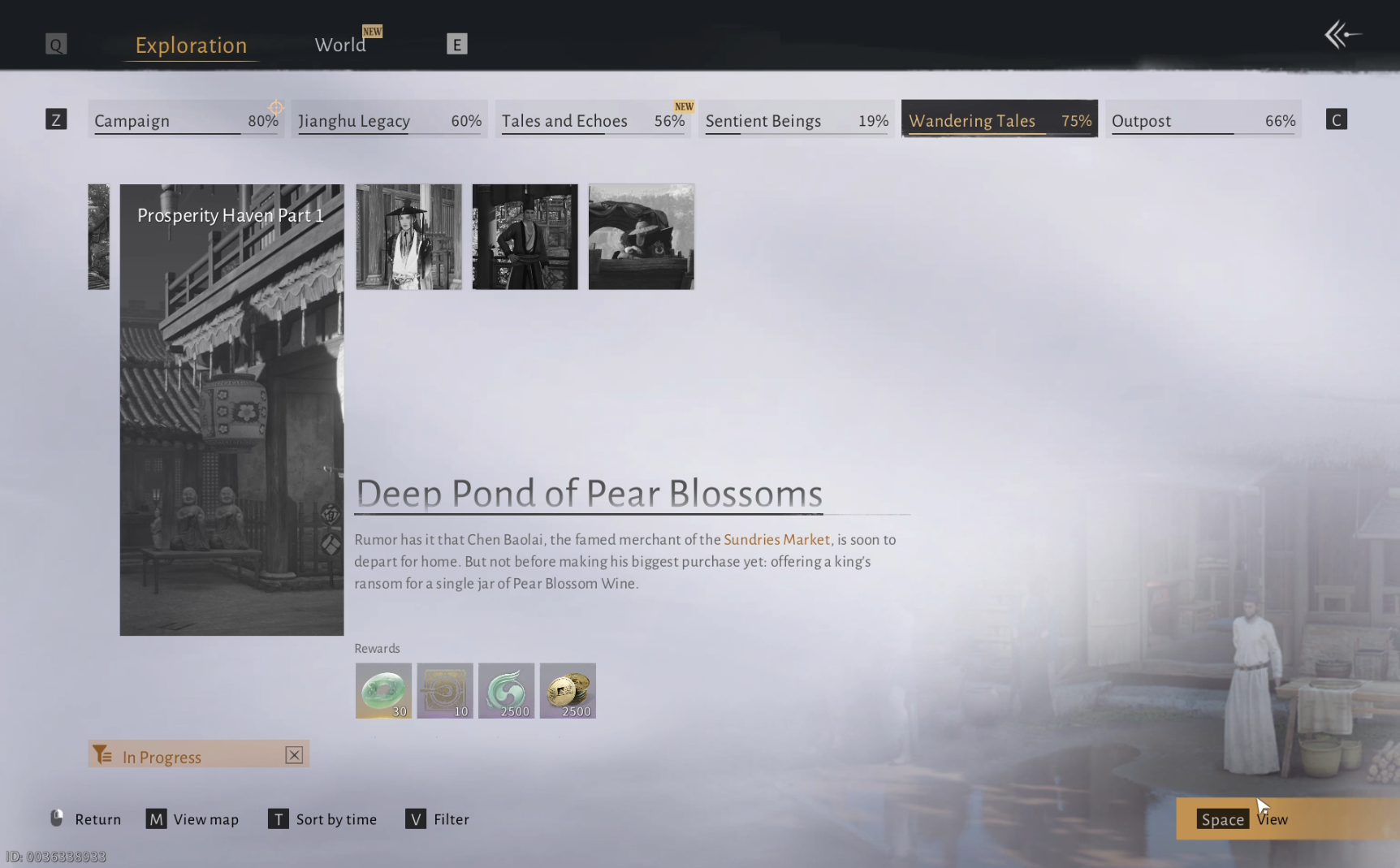1400x868 pixels.
Task: Select the jade coin reward icon
Action: point(383,690)
